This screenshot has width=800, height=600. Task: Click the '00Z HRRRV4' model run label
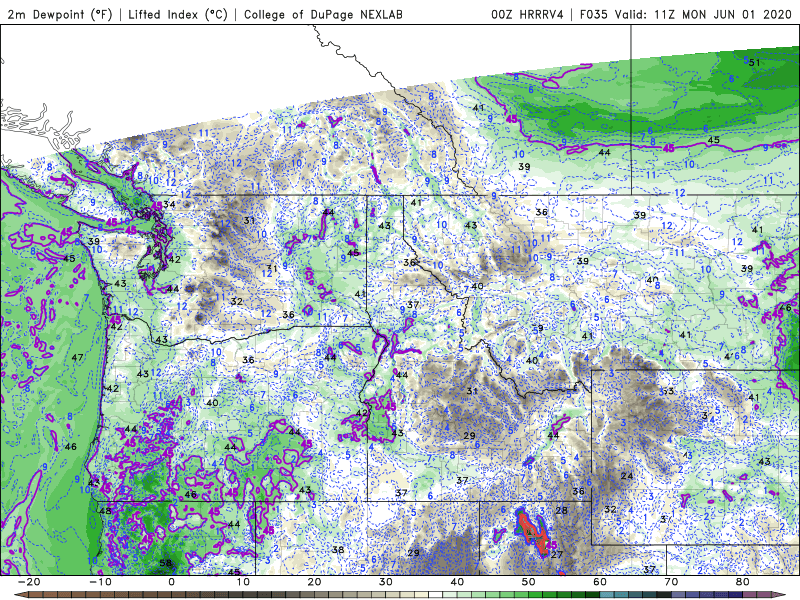click(528, 14)
